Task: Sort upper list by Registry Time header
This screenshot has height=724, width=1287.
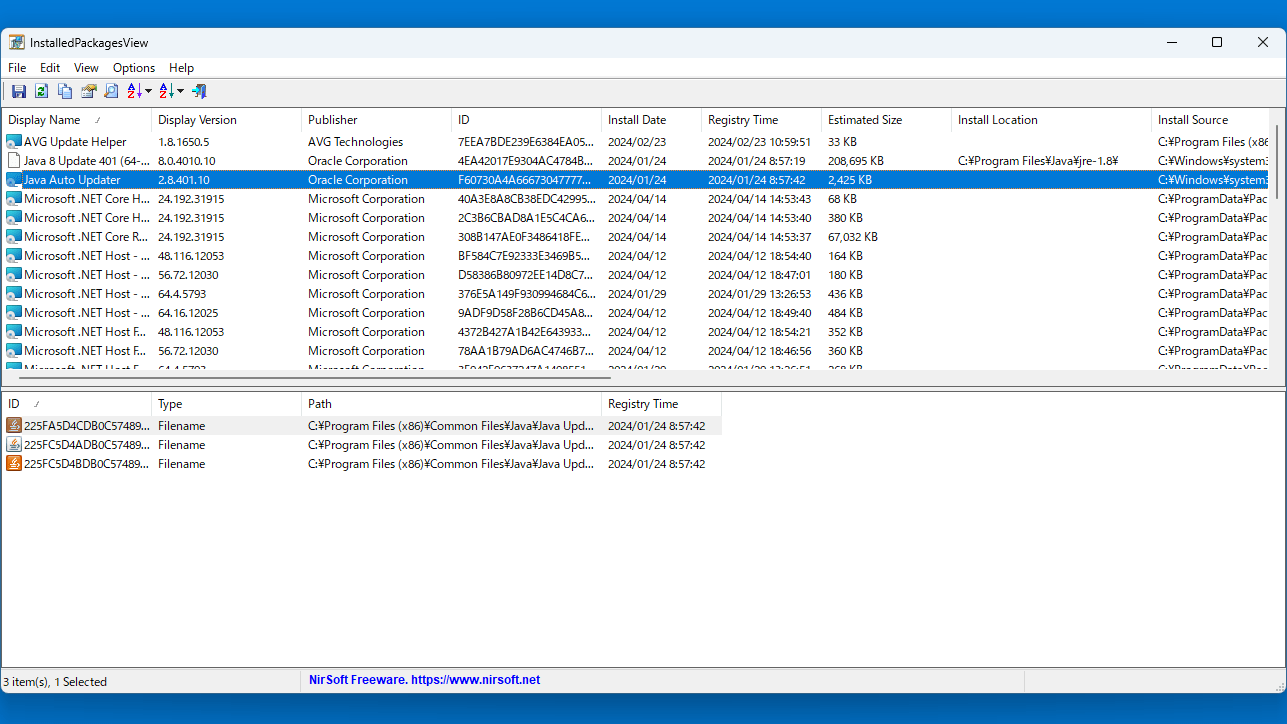Action: point(761,120)
